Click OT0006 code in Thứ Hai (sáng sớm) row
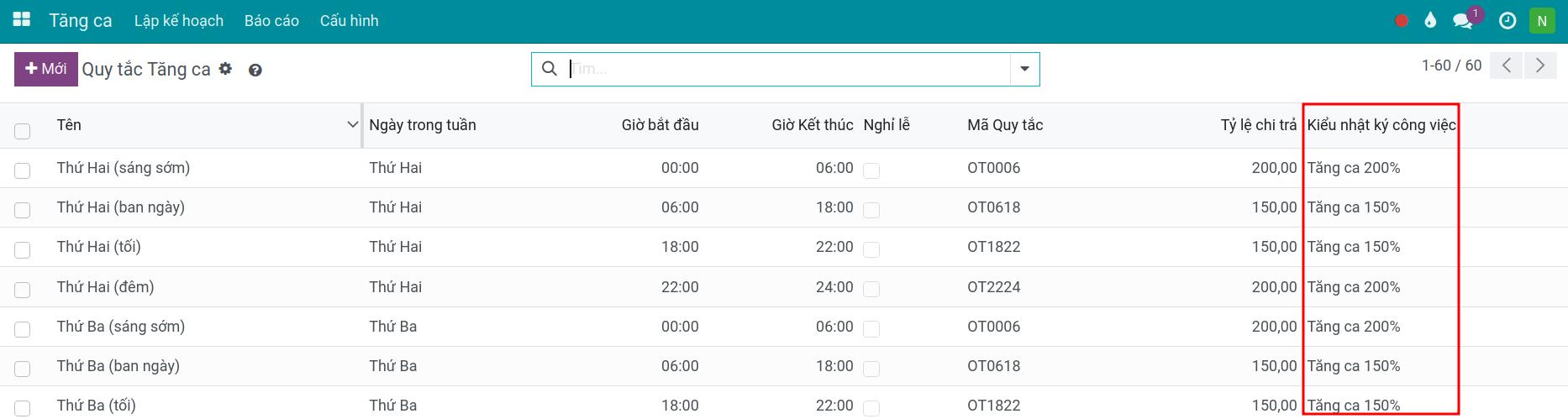 click(994, 168)
